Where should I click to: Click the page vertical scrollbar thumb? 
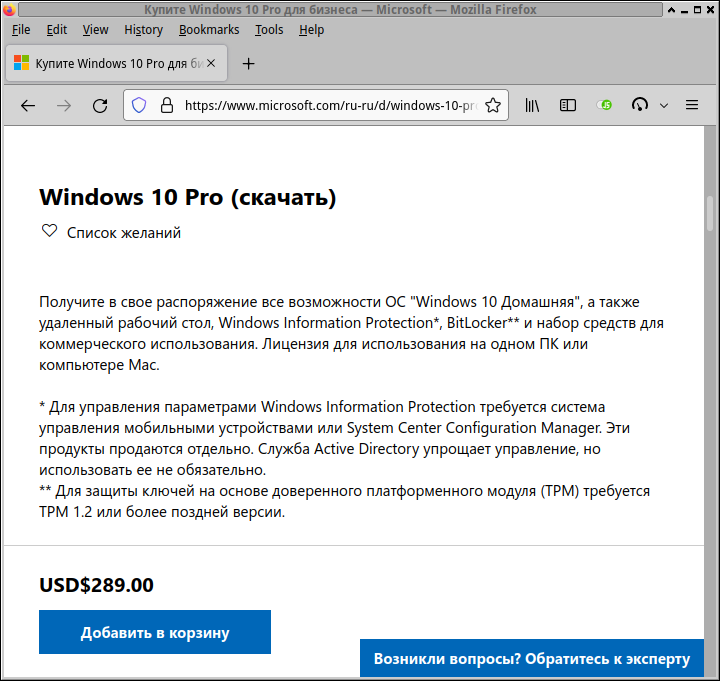[x=710, y=216]
